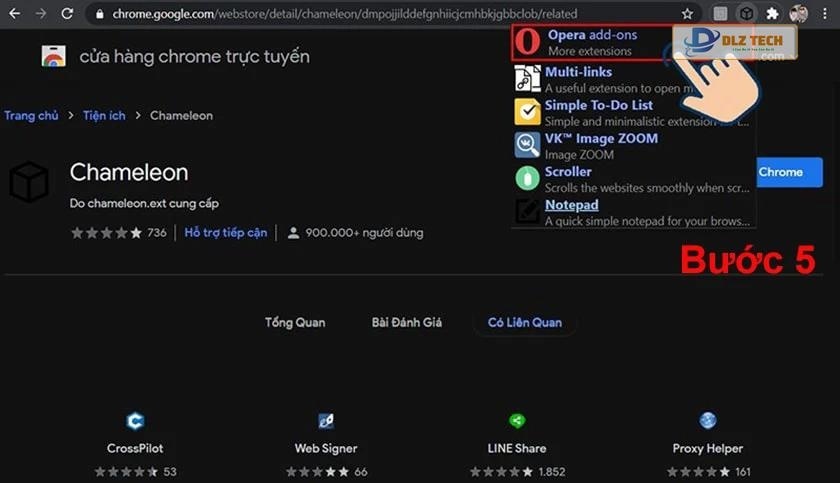
Task: Click the CrossPilot rating 53
Action: [x=135, y=472]
